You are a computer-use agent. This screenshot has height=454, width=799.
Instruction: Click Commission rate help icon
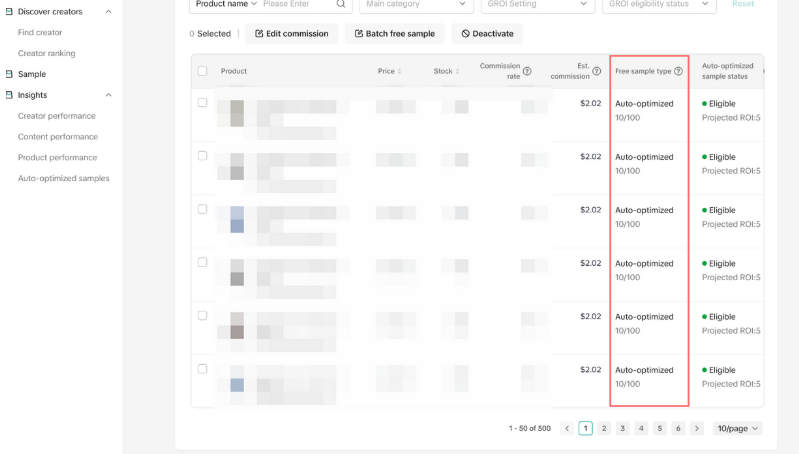[527, 71]
